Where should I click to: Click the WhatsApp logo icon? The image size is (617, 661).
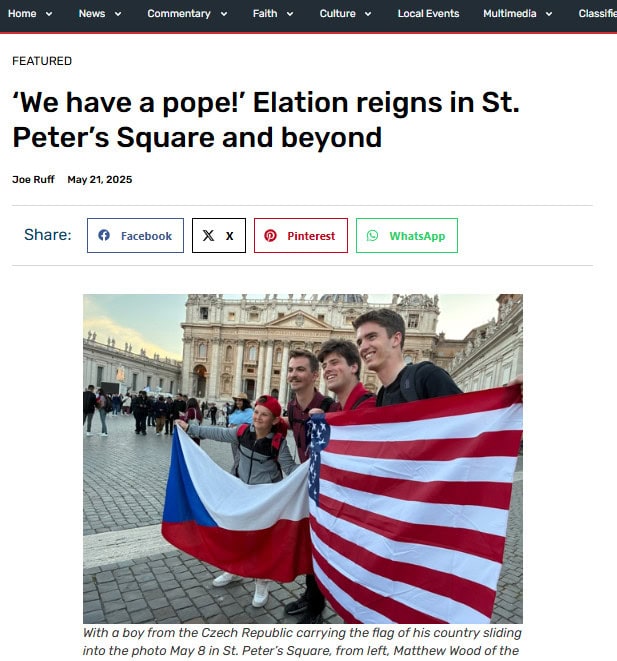(x=372, y=235)
